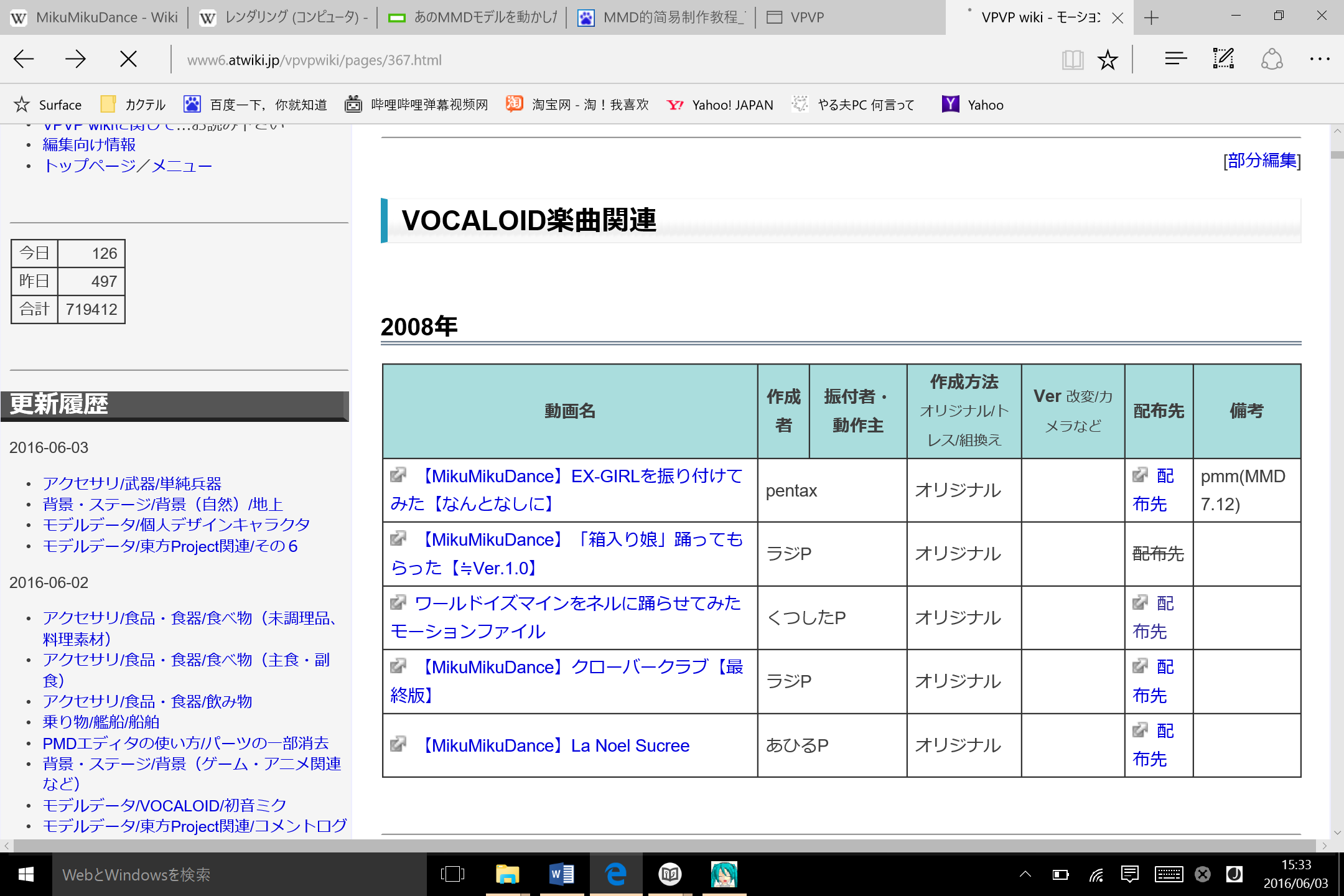Open new tab with plus button
The height and width of the screenshot is (896, 1344).
[x=1151, y=17]
